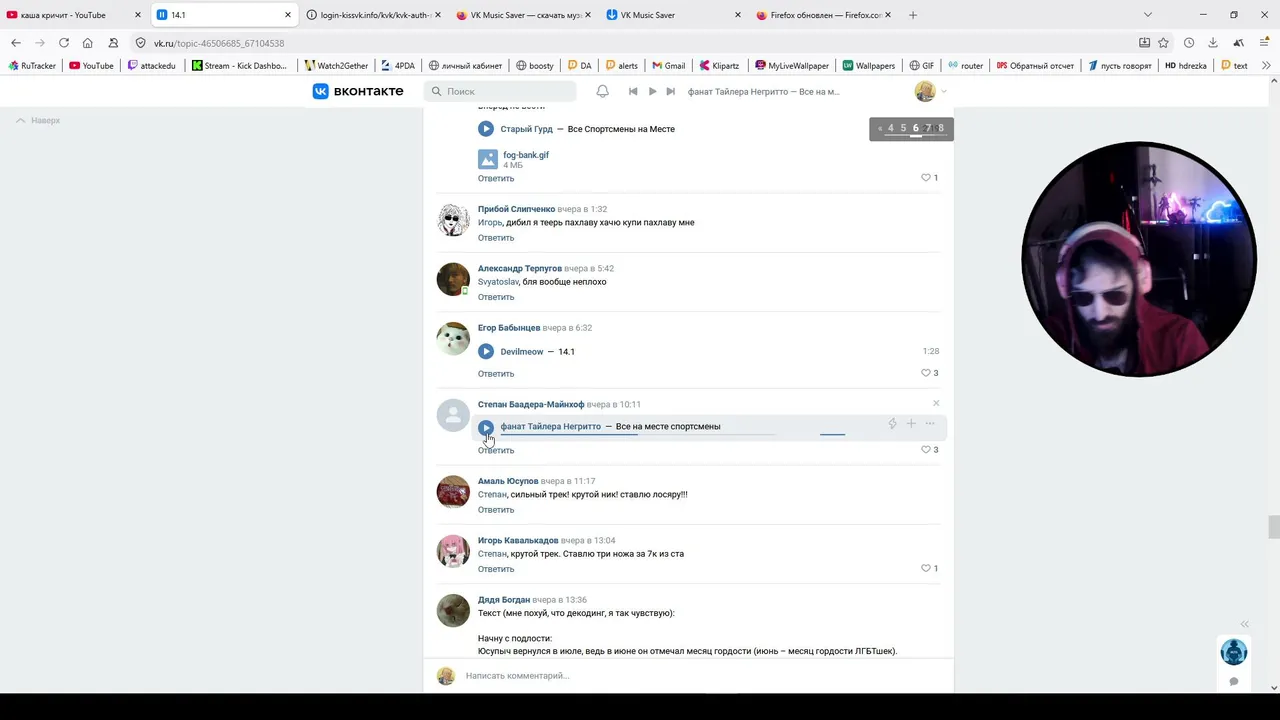Open more options dots on hovered track

coord(930,424)
